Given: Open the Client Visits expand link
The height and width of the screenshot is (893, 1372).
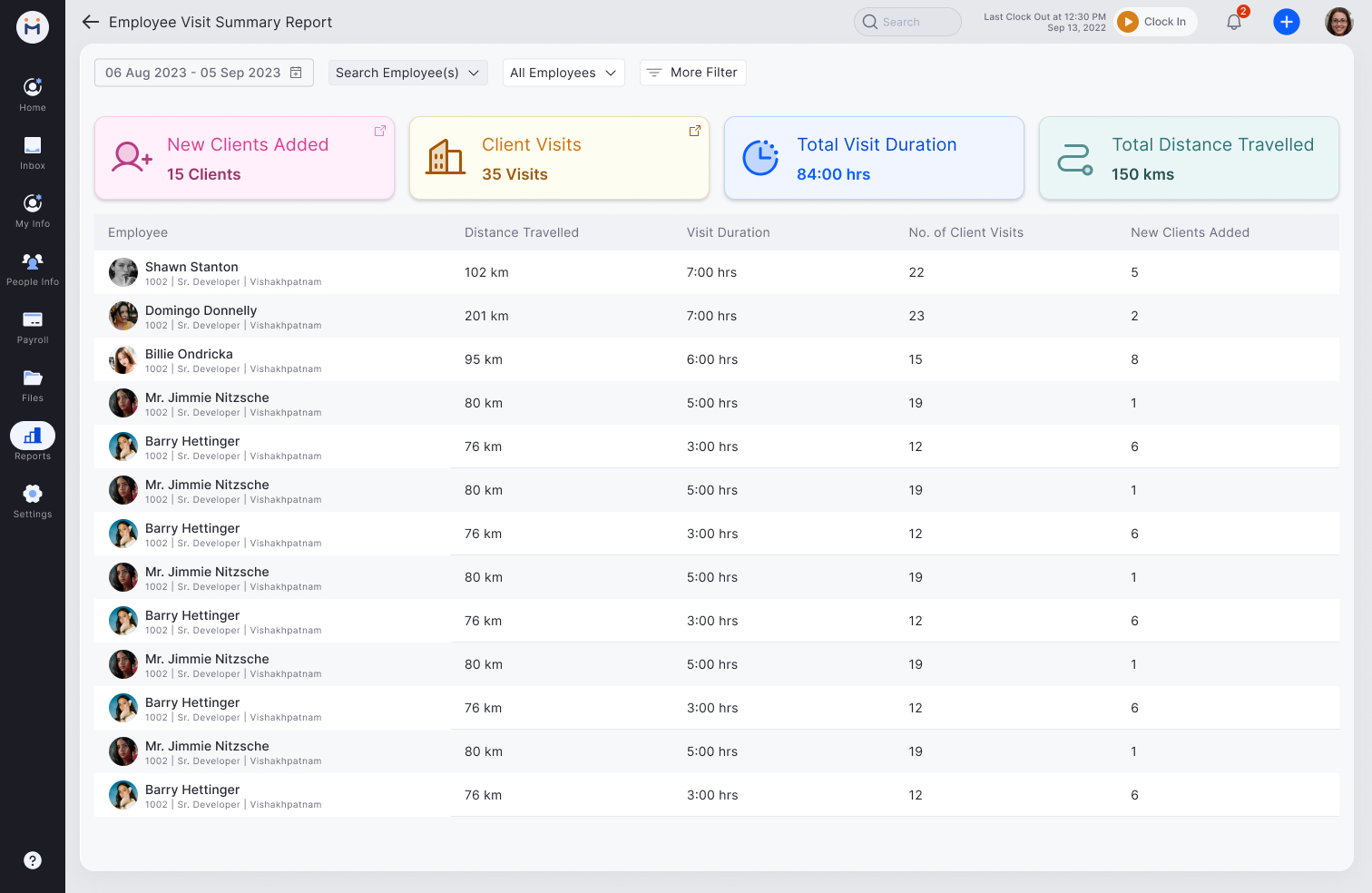Looking at the screenshot, I should click(695, 130).
